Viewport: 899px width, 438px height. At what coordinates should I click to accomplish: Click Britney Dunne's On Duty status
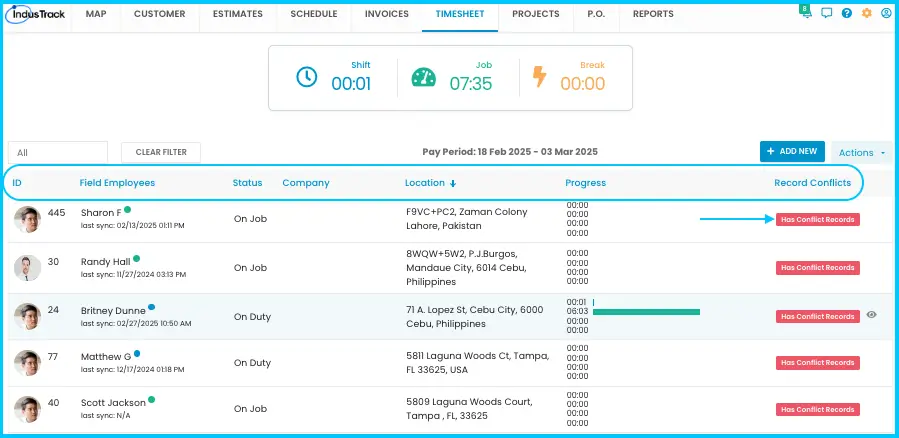pos(252,316)
